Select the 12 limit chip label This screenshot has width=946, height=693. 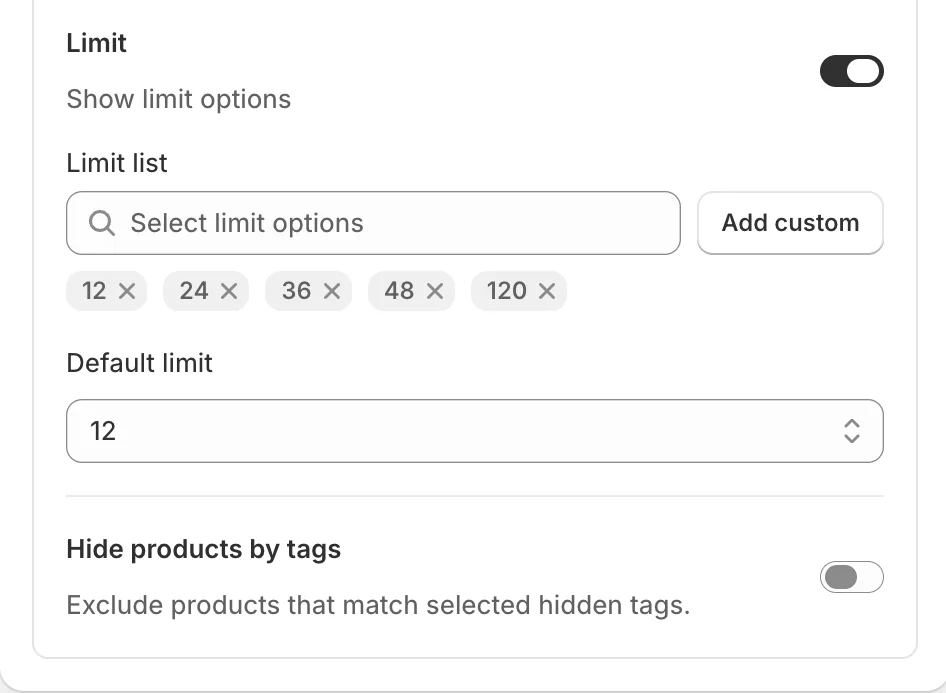point(94,291)
